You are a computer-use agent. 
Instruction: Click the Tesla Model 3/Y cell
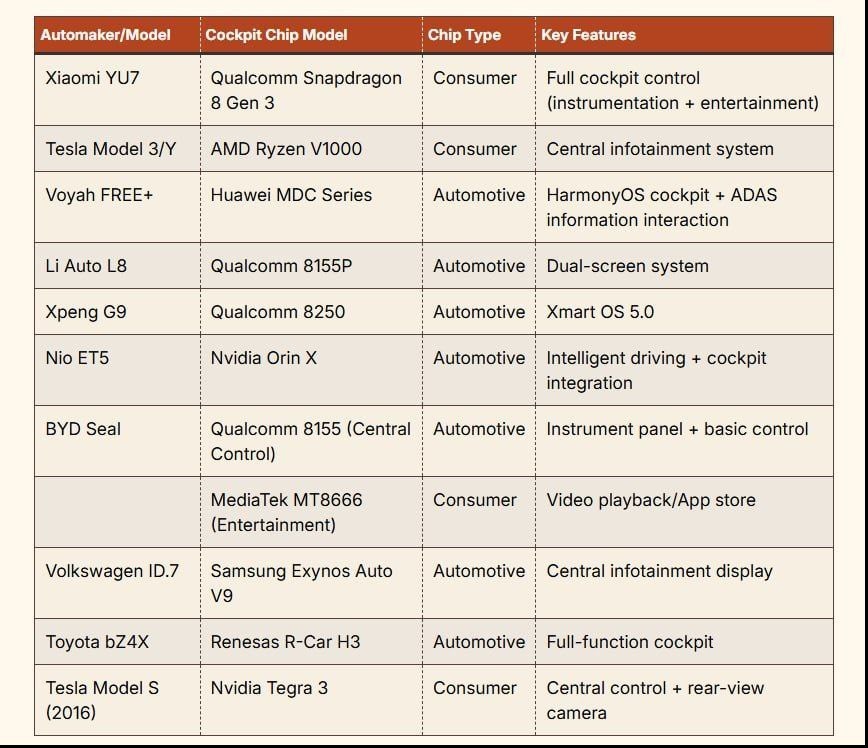click(x=117, y=148)
